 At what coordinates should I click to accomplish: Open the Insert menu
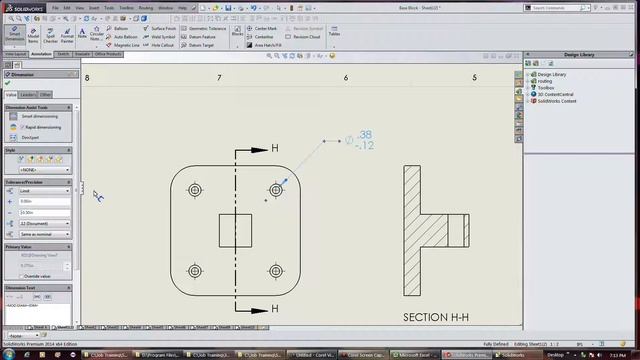click(x=94, y=8)
